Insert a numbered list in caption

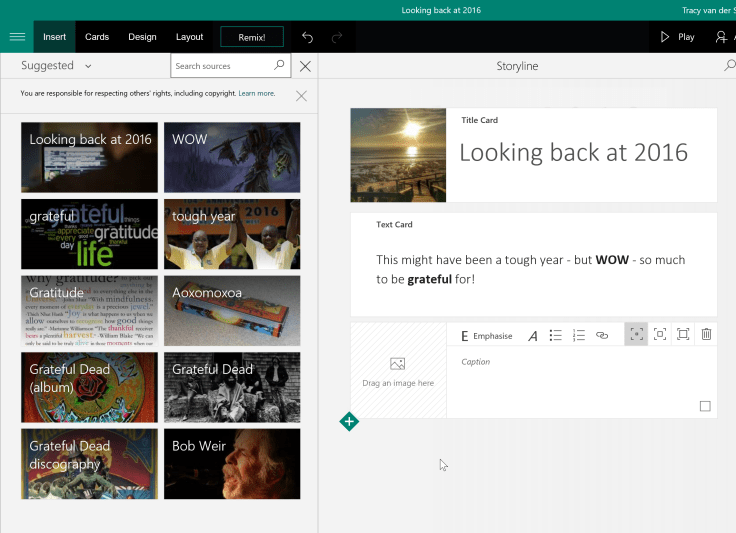coord(579,335)
